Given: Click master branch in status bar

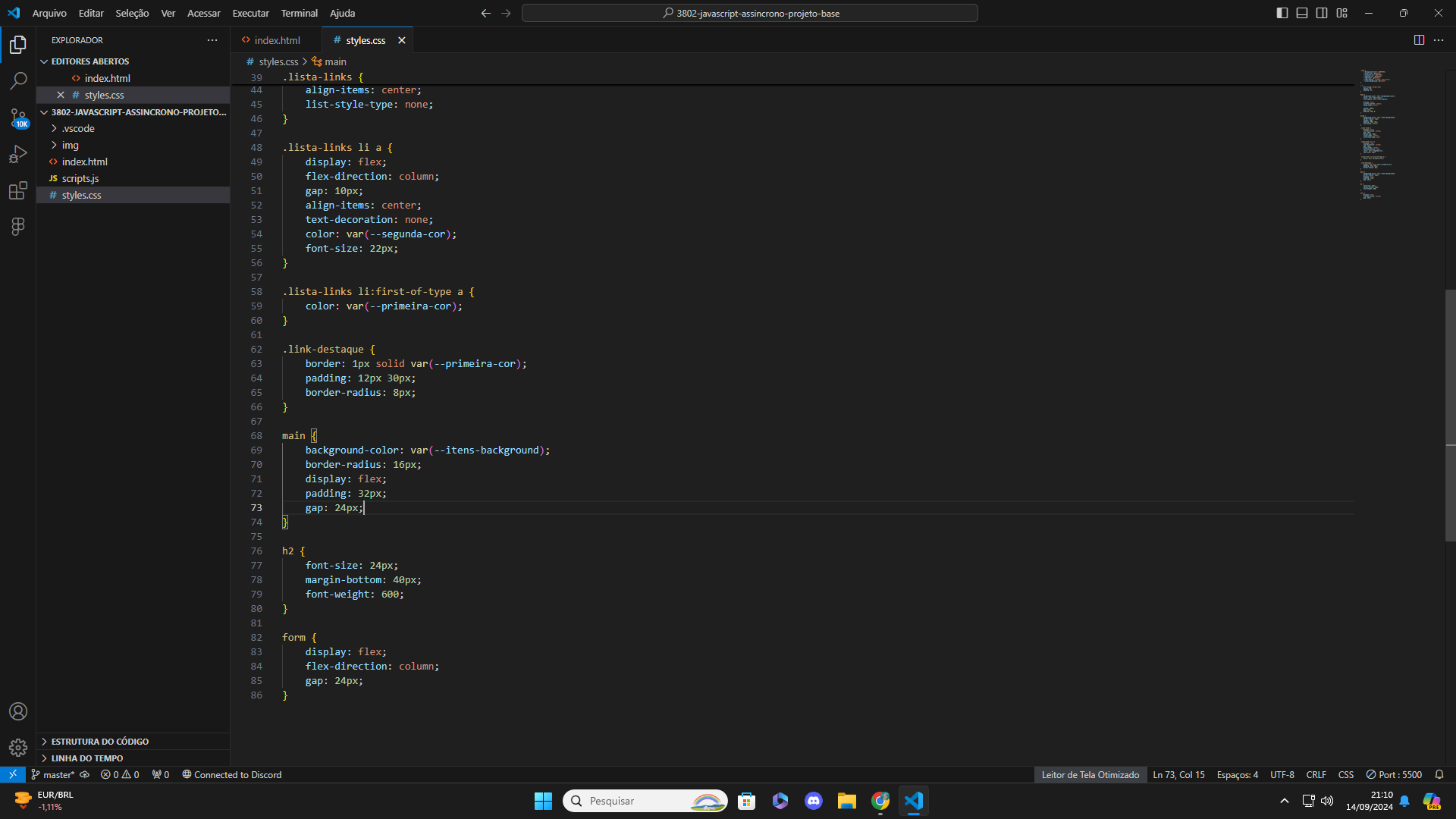Looking at the screenshot, I should 53,774.
